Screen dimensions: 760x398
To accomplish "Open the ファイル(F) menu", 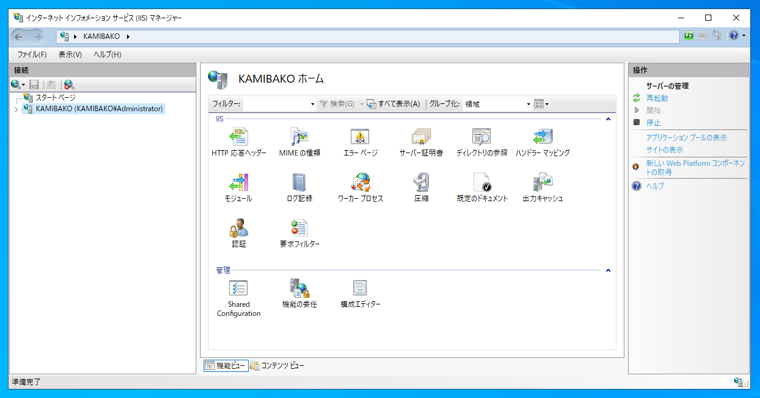I will (32, 54).
